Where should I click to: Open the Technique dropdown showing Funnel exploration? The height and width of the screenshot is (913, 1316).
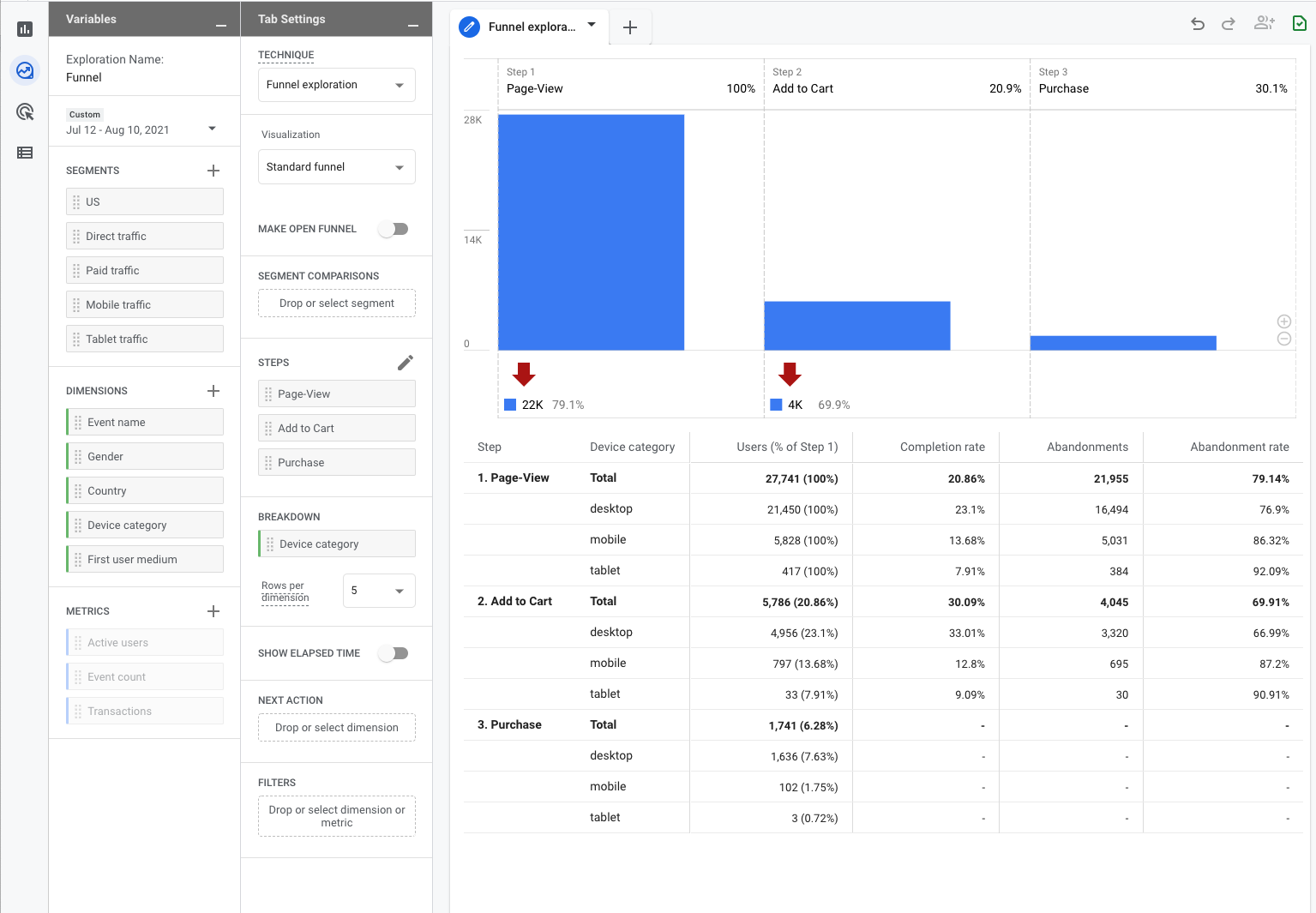(x=336, y=84)
